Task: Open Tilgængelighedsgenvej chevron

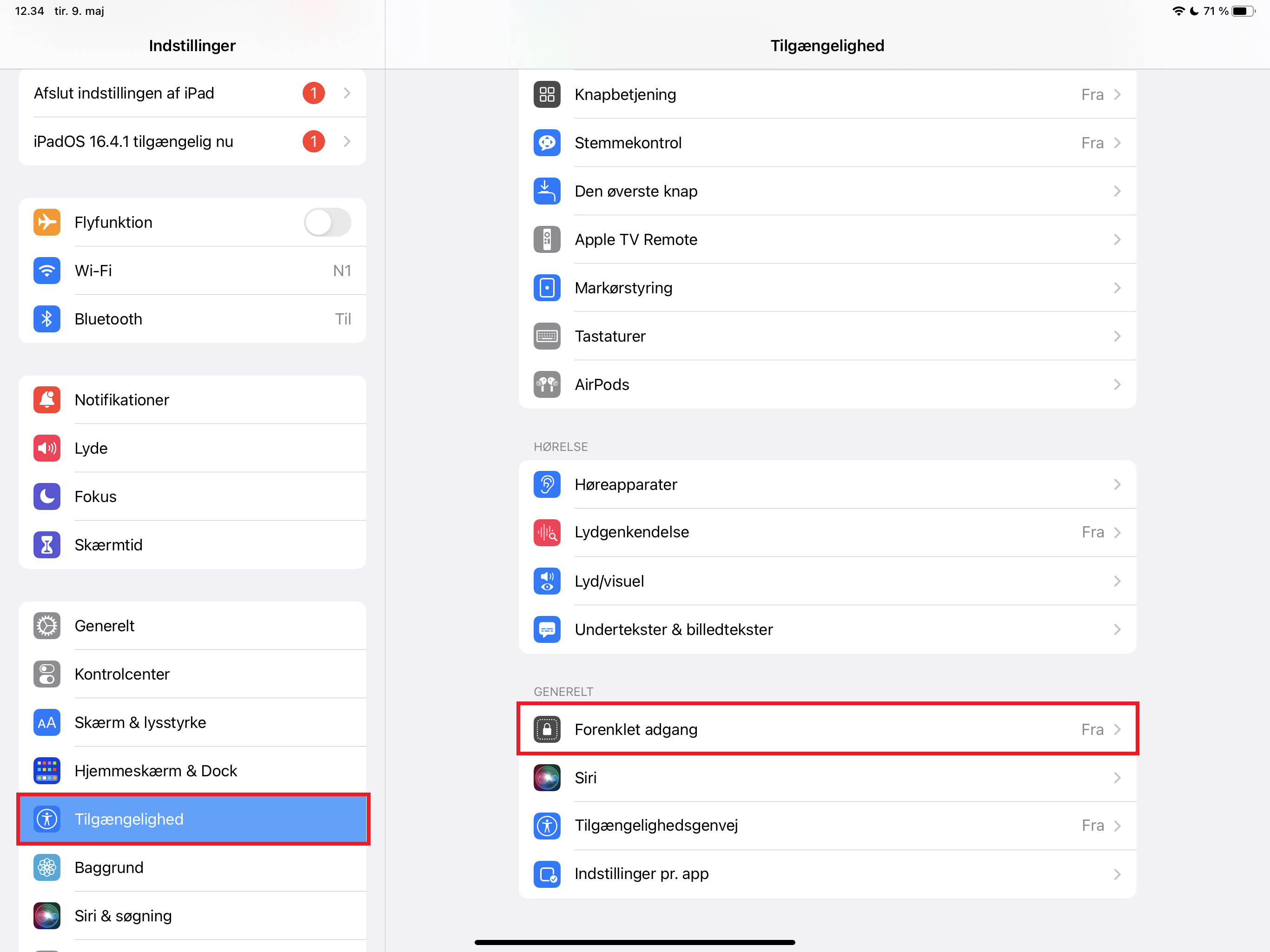Action: click(1117, 826)
